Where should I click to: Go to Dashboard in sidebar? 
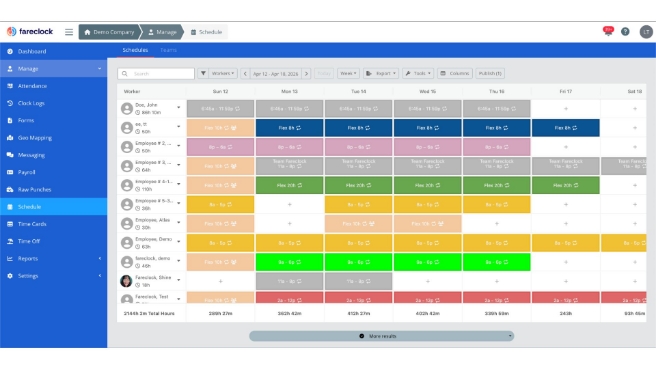coord(54,51)
